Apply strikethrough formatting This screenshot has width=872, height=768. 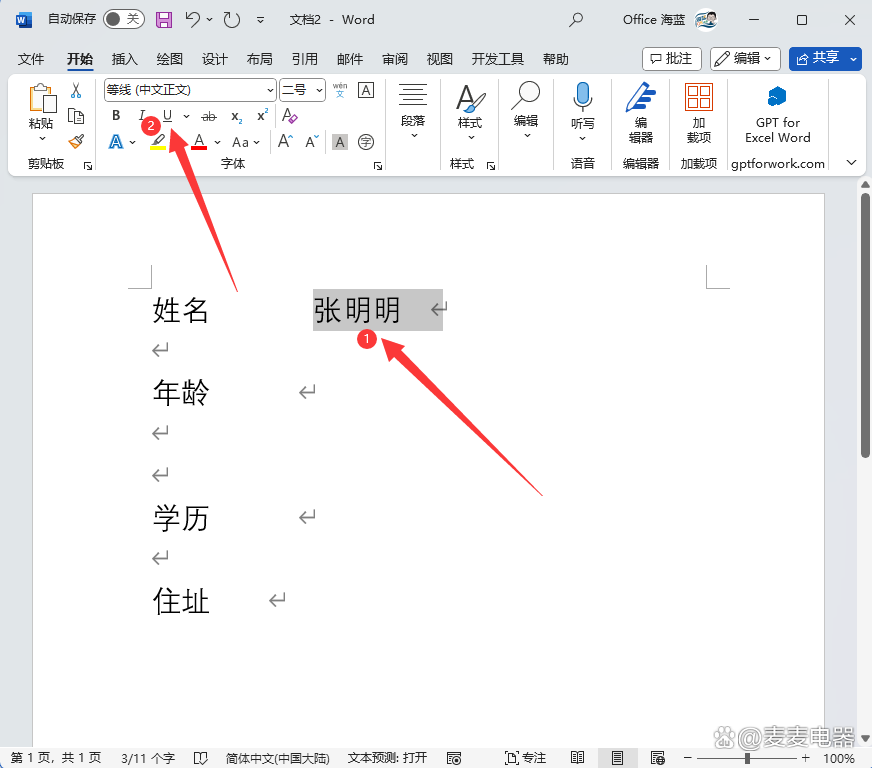click(x=209, y=116)
